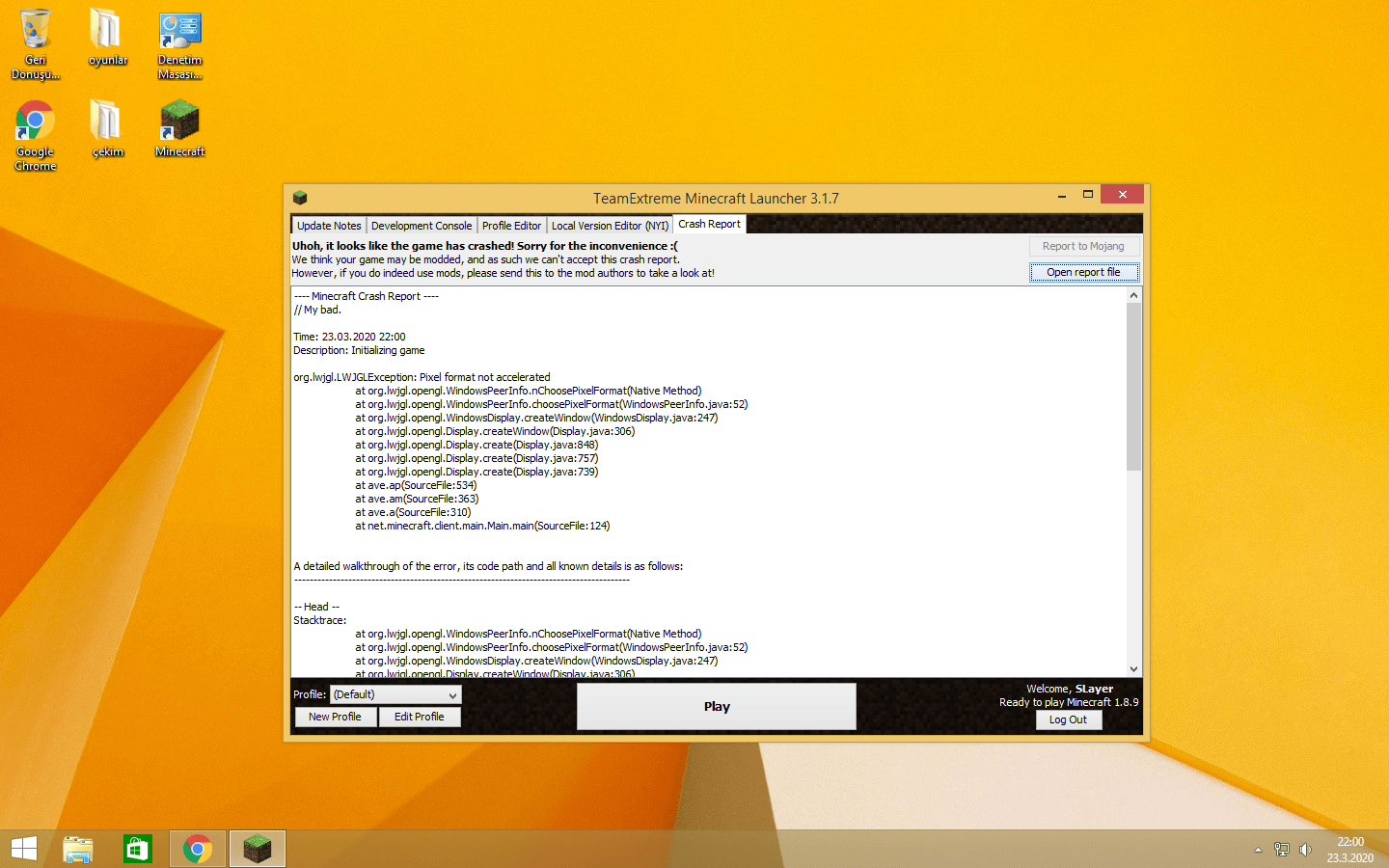Click the 'Pixel format not accelerated' exception line
Screen dimensions: 1389x868
(x=422, y=377)
